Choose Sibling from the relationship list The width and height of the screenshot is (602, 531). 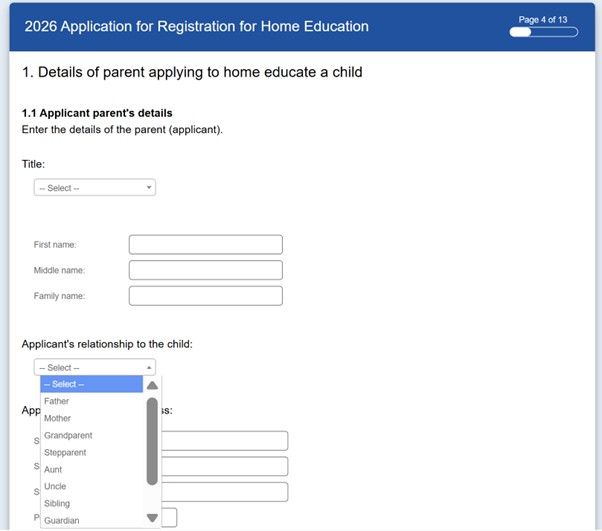coord(91,503)
